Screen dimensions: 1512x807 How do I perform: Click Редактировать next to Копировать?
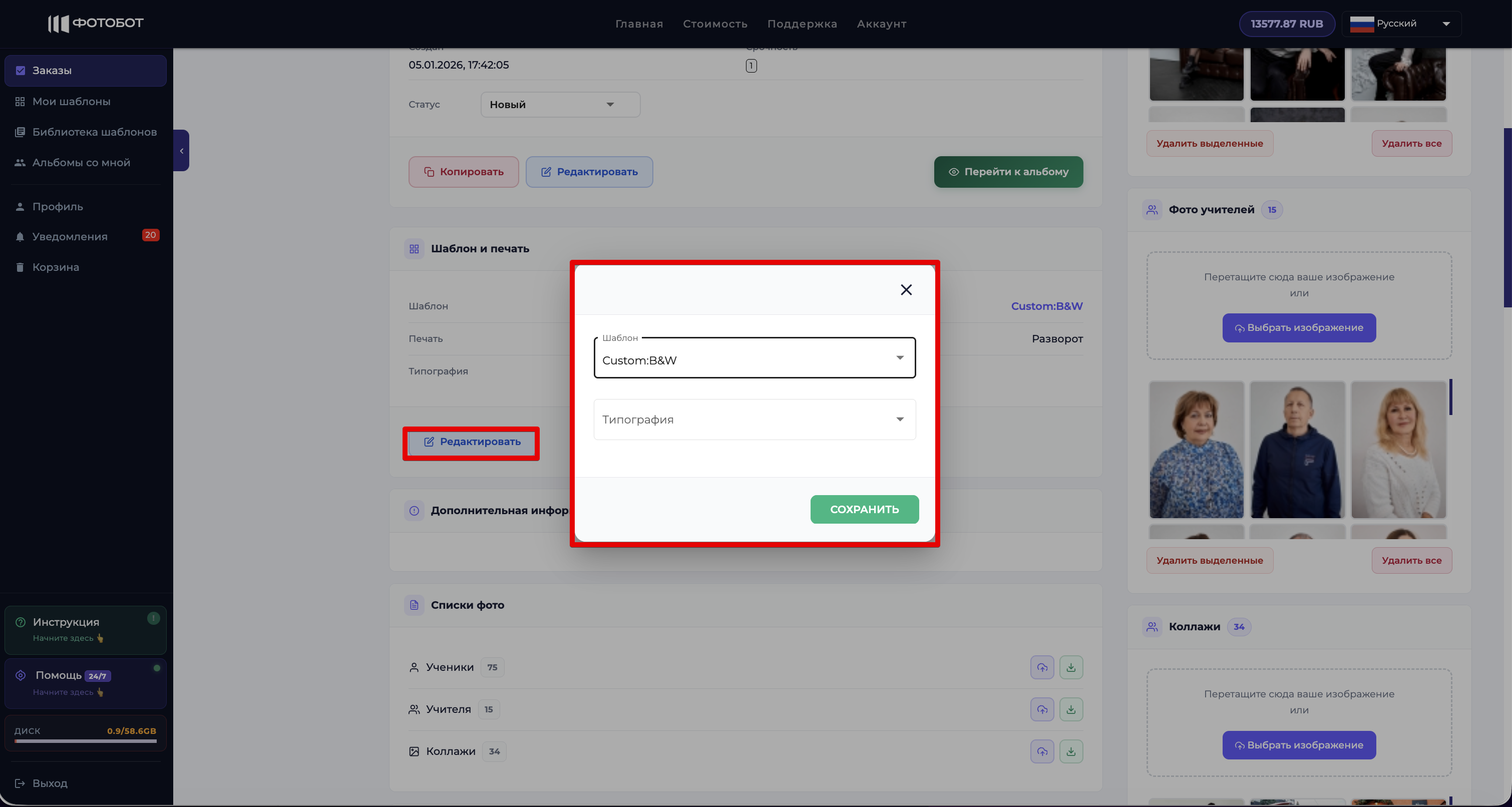(x=589, y=172)
